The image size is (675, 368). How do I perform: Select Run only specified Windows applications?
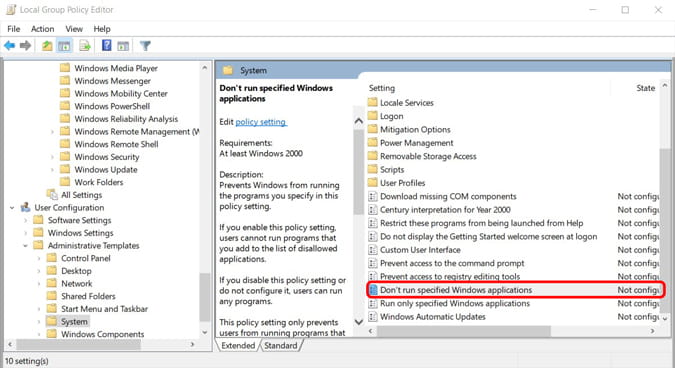(x=455, y=303)
